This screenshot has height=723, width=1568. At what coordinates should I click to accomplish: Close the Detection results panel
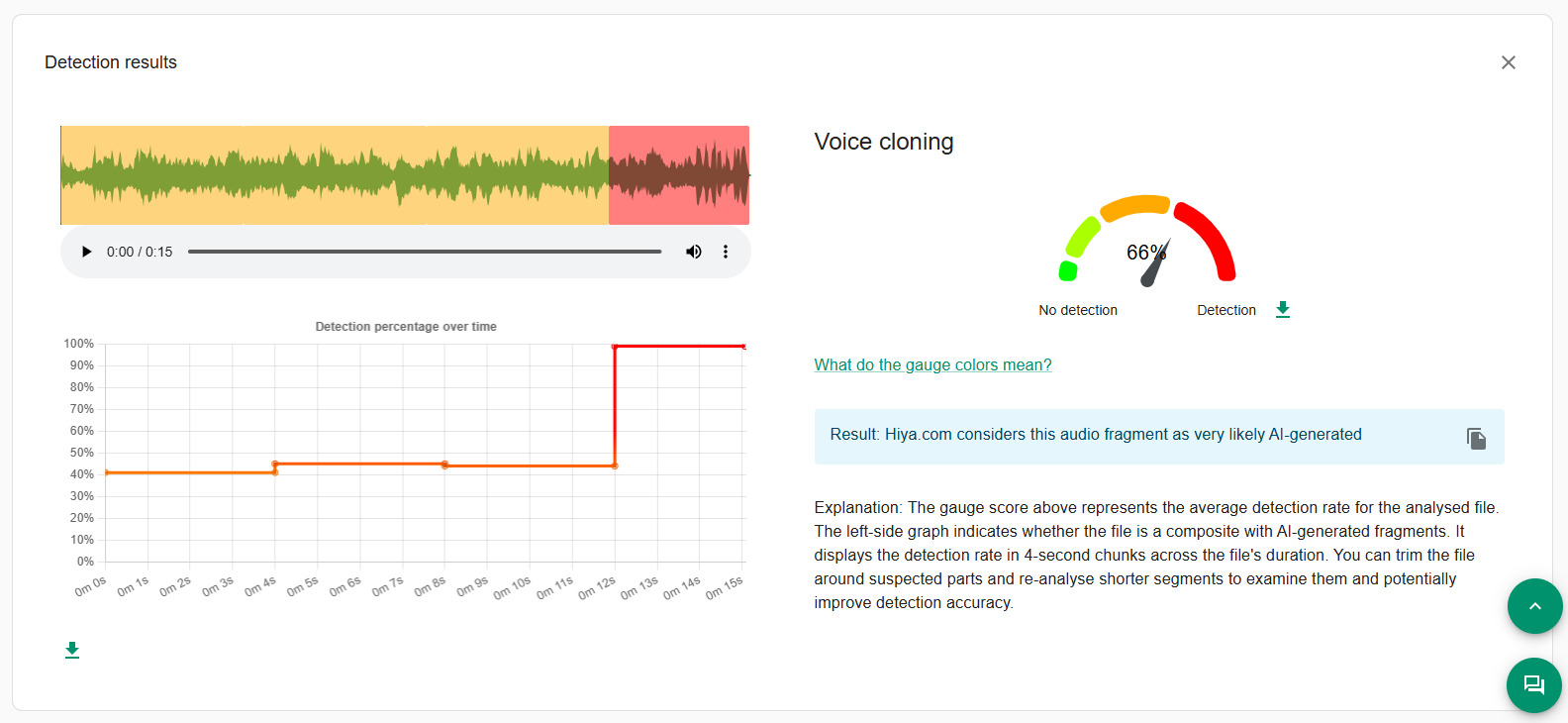click(x=1508, y=62)
